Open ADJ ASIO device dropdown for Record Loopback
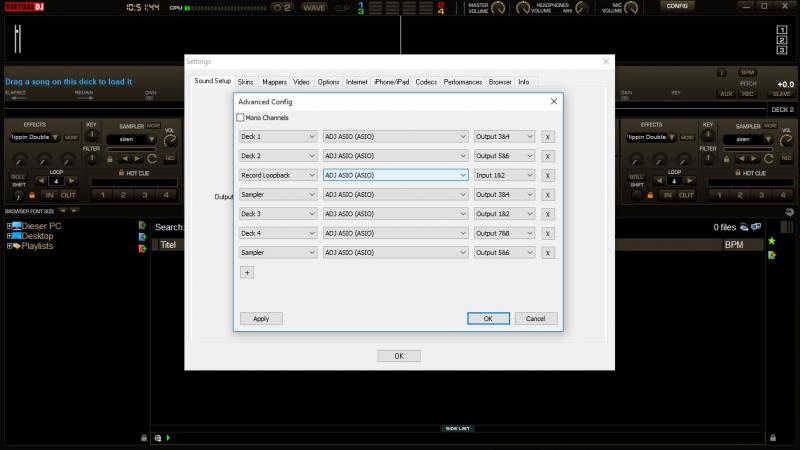 click(x=395, y=176)
